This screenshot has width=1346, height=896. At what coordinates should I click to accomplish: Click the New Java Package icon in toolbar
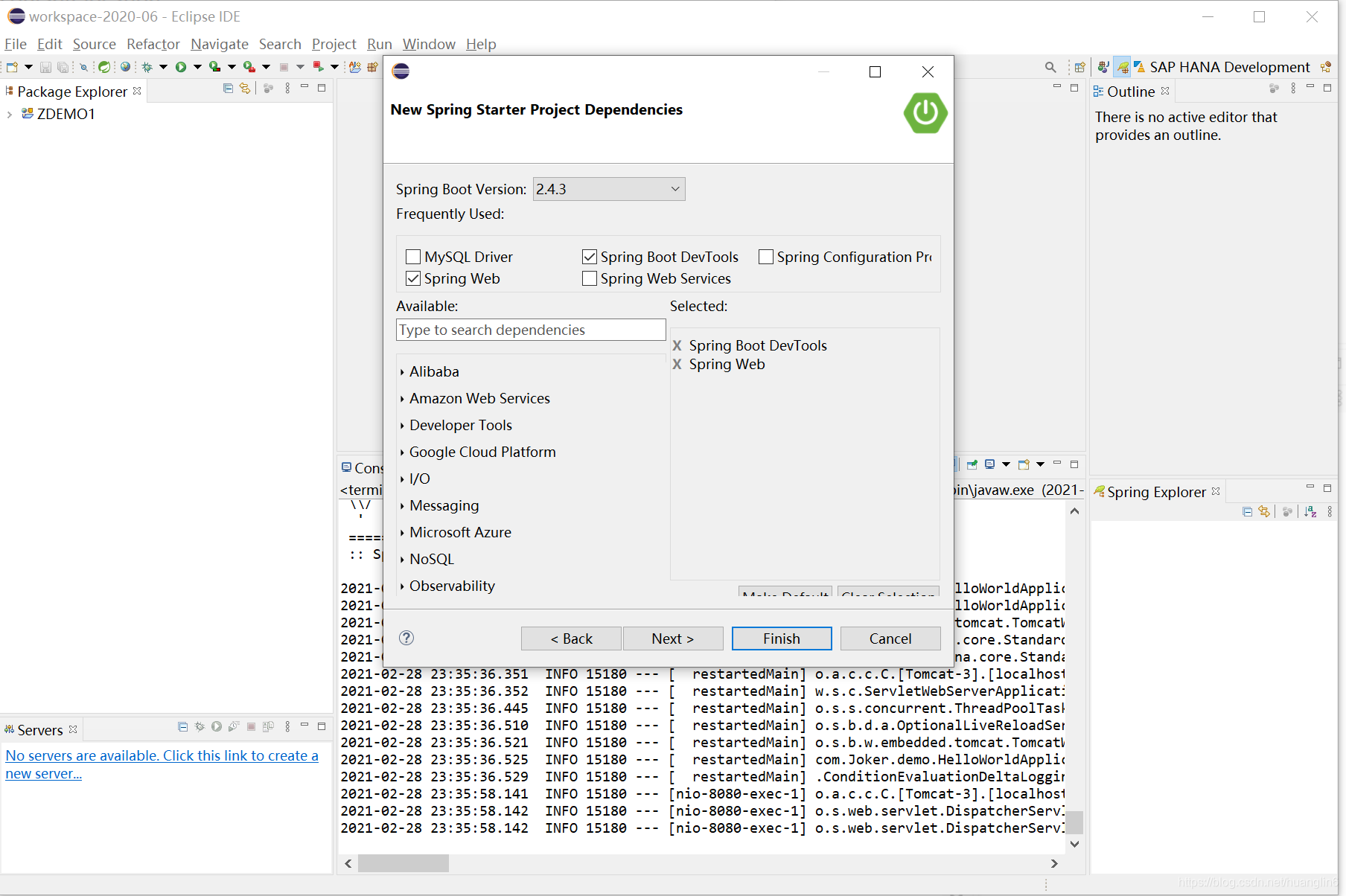(x=373, y=67)
